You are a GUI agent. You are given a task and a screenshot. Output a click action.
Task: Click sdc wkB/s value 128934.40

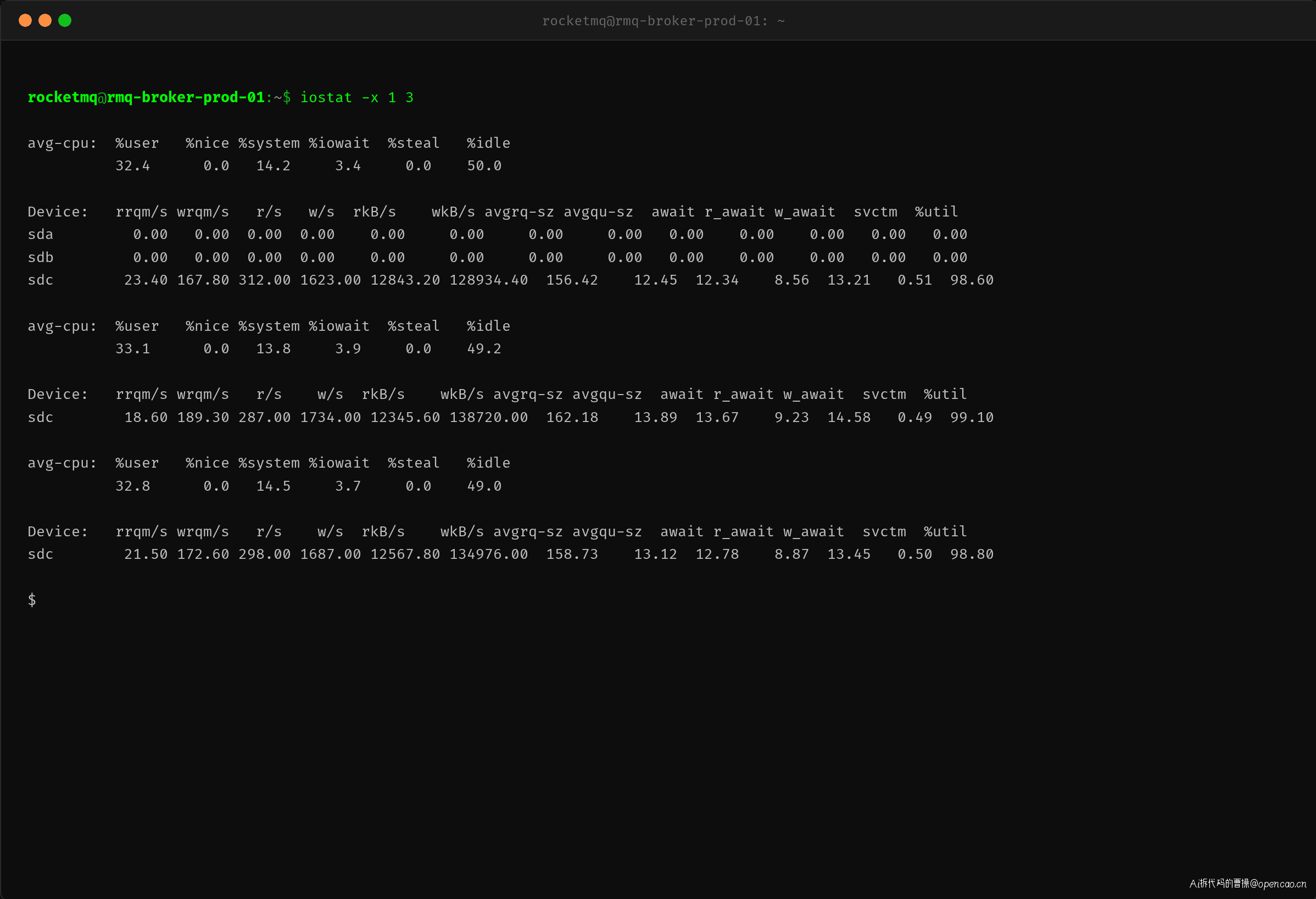[x=489, y=280]
